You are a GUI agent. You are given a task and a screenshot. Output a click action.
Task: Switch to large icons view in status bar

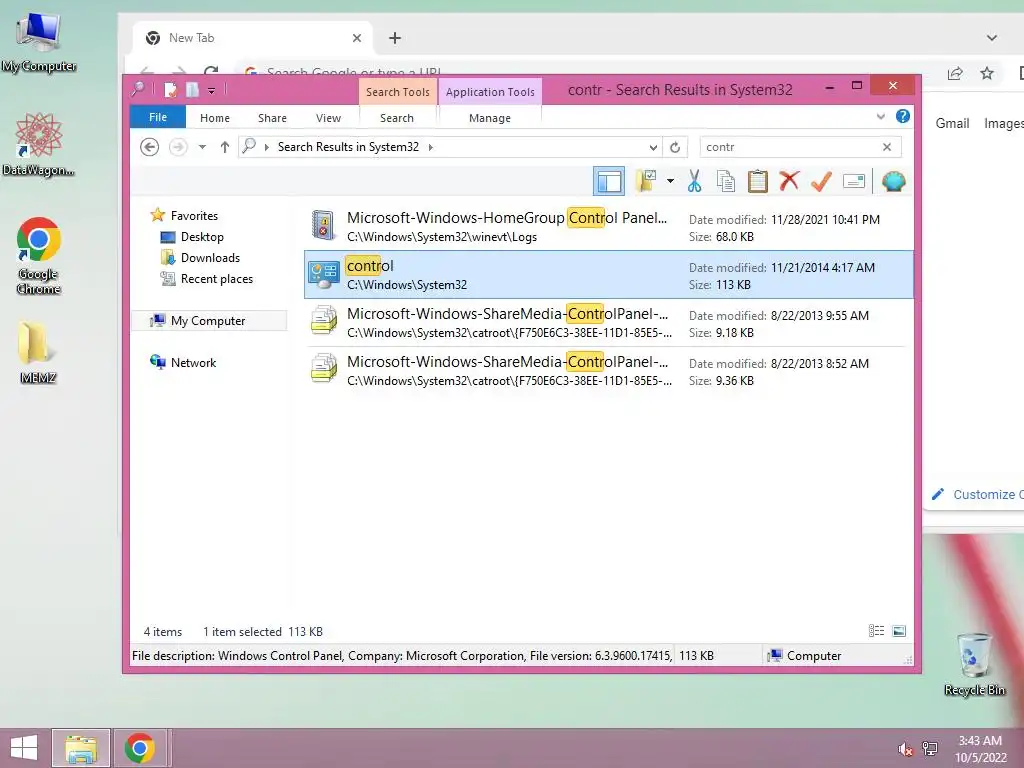click(x=899, y=631)
